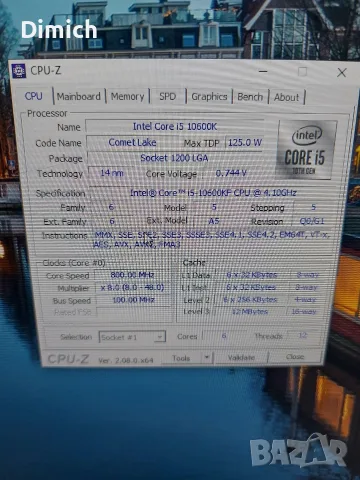Click the 0.744 V core voltage value

tap(231, 173)
